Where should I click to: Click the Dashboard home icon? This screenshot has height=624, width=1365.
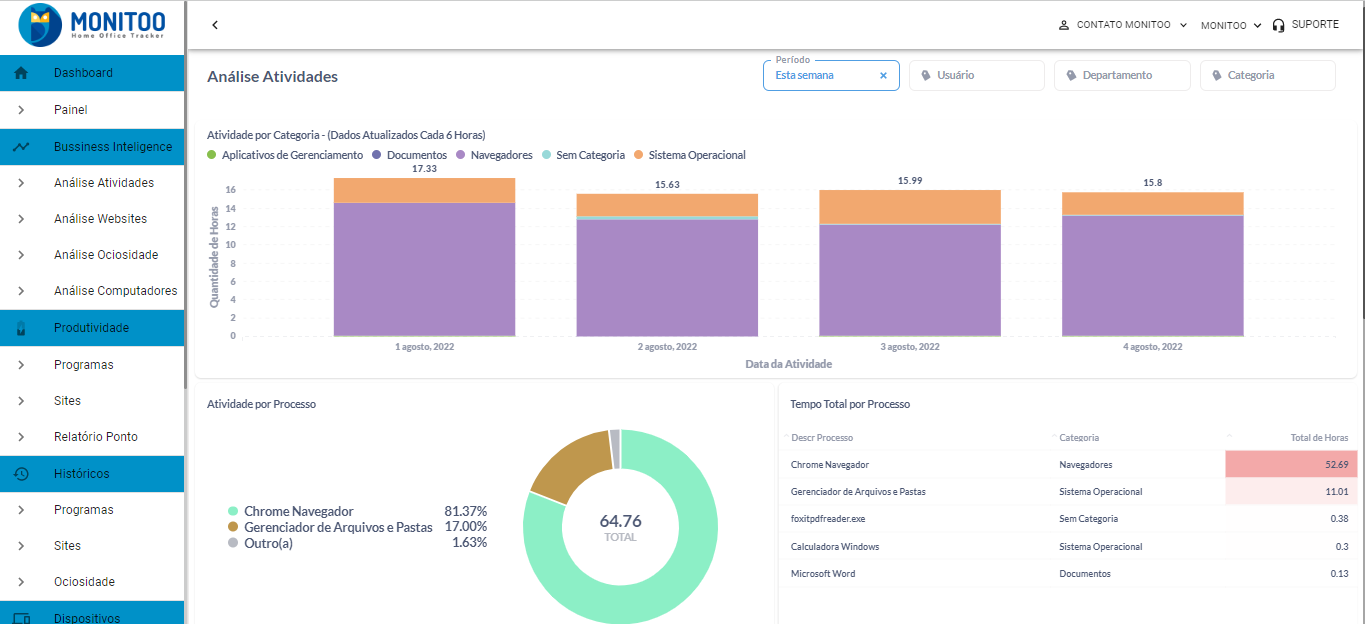(21, 73)
